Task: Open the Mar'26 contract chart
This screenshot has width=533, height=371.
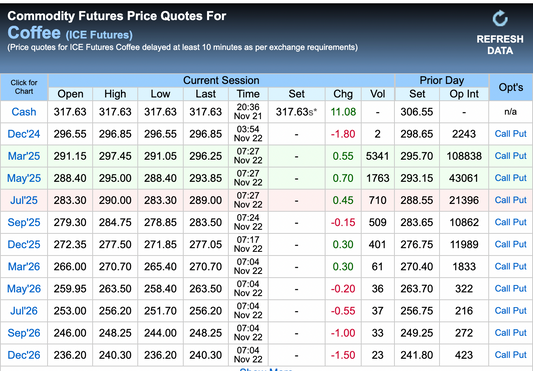Action: pyautogui.click(x=24, y=267)
